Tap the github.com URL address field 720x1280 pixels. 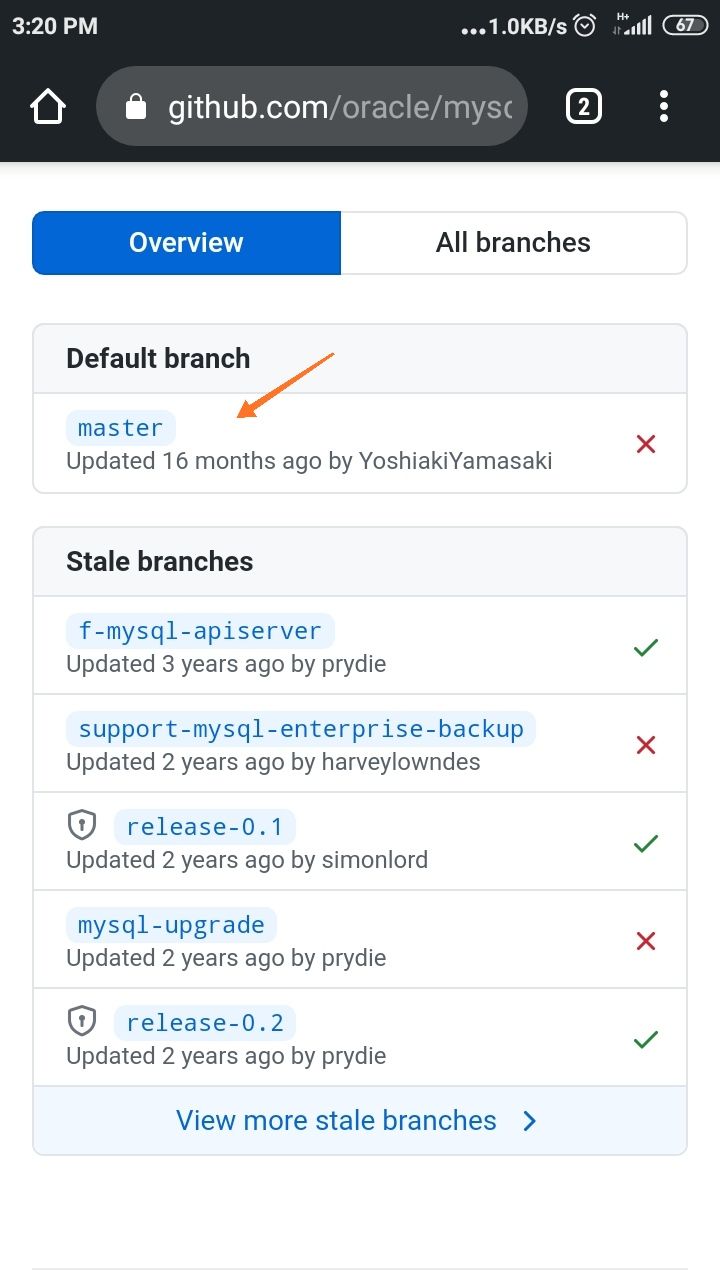click(x=311, y=106)
